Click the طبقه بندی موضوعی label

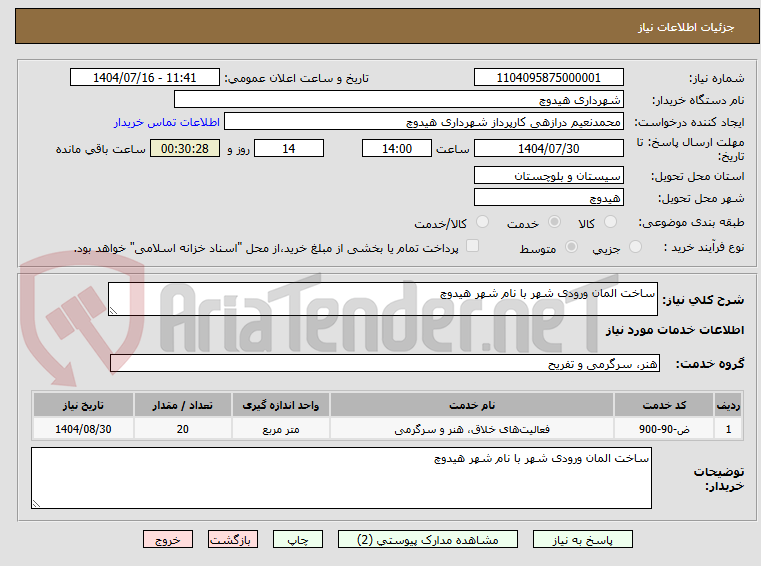(691, 222)
